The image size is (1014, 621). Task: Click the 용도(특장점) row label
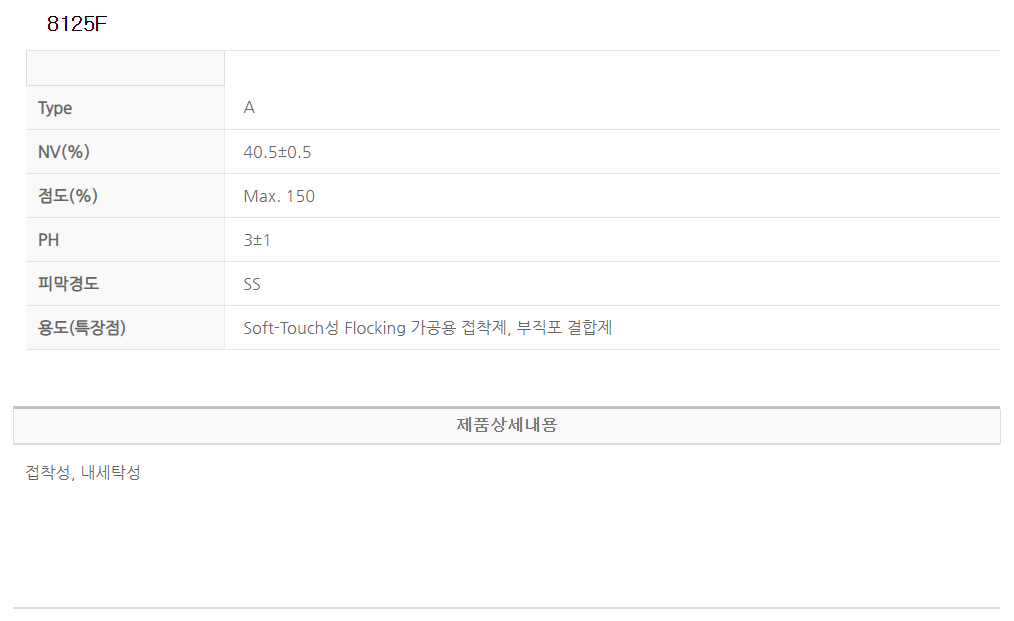(82, 328)
